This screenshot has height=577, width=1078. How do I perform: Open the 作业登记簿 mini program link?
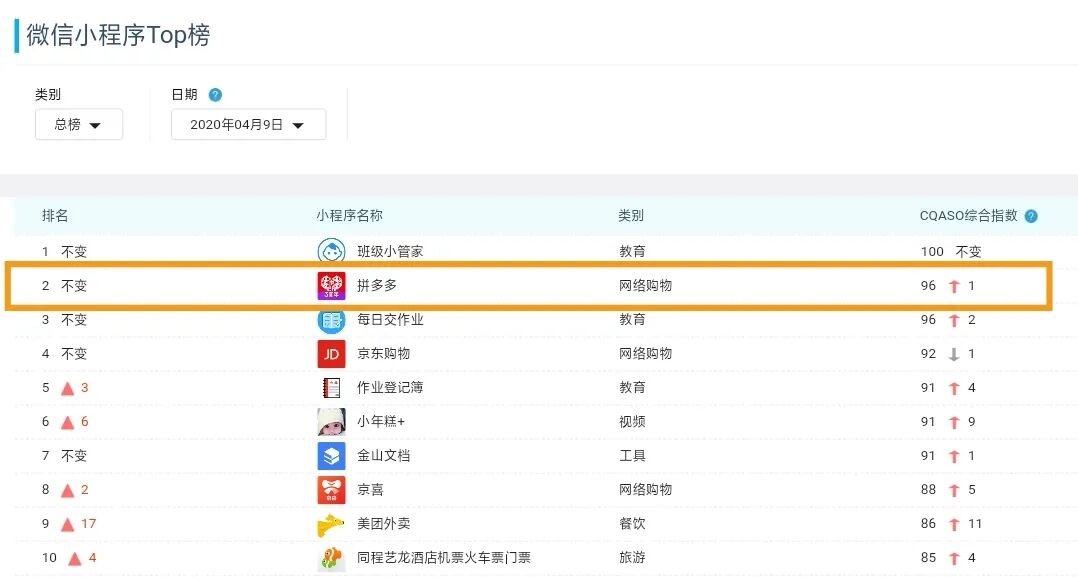pyautogui.click(x=390, y=388)
